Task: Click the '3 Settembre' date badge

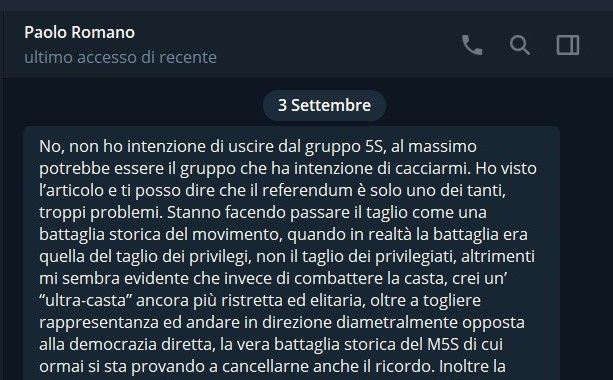Action: [324, 105]
